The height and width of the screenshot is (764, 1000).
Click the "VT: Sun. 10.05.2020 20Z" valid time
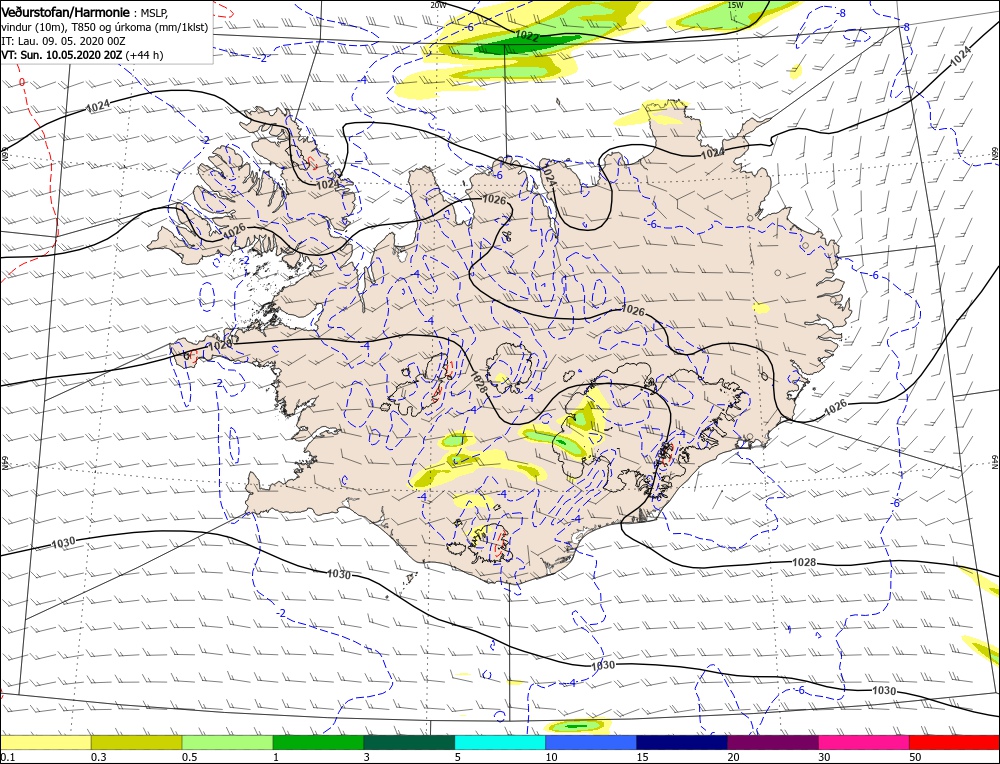point(62,55)
